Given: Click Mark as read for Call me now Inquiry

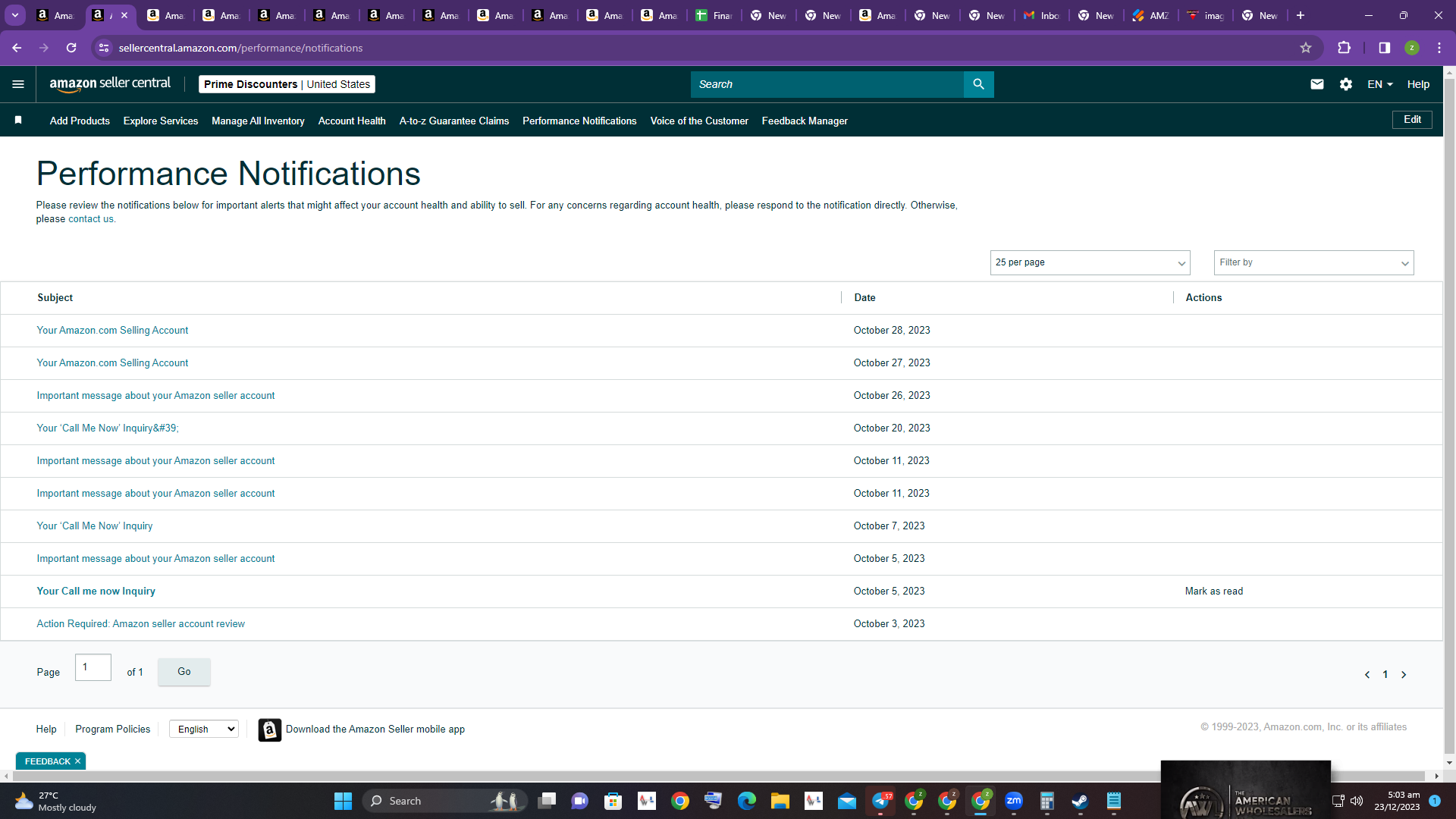Looking at the screenshot, I should [1214, 591].
